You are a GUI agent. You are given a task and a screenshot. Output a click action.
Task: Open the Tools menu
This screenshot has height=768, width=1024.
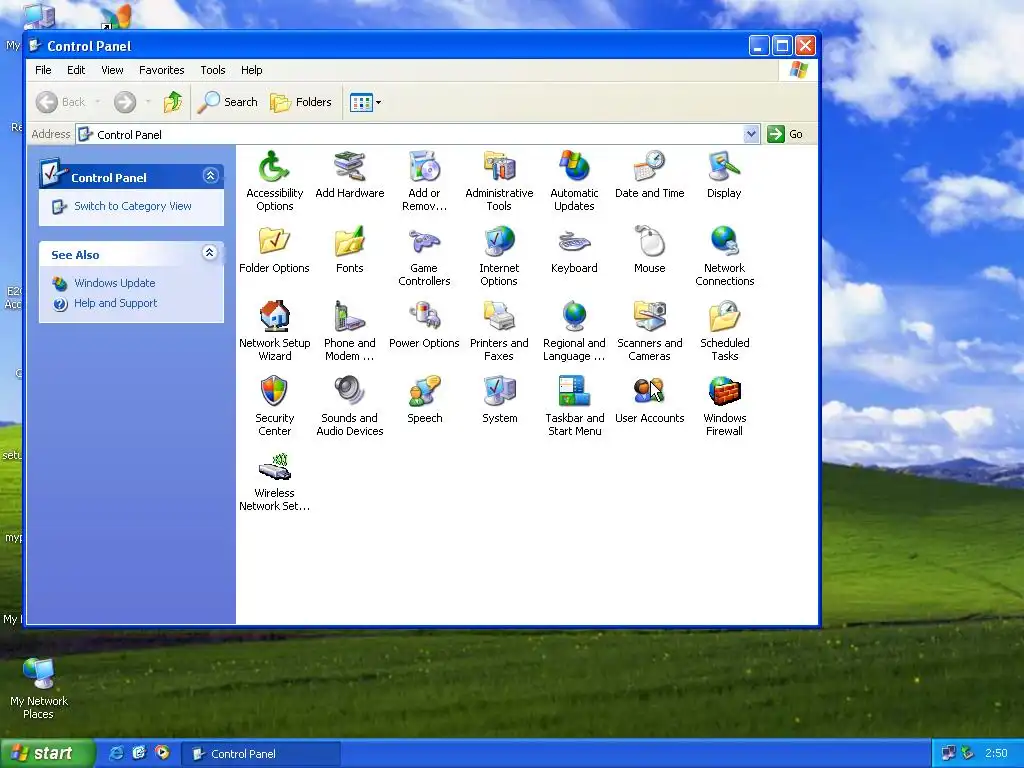tap(212, 70)
